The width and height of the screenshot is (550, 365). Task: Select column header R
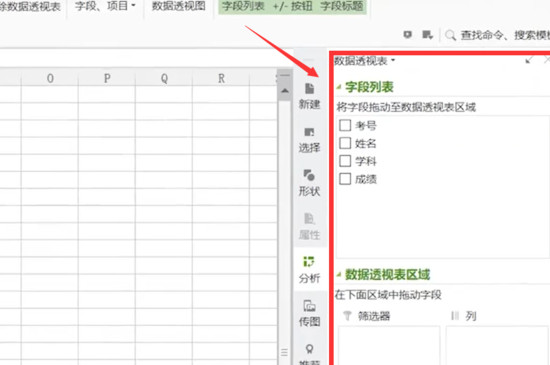pos(221,78)
